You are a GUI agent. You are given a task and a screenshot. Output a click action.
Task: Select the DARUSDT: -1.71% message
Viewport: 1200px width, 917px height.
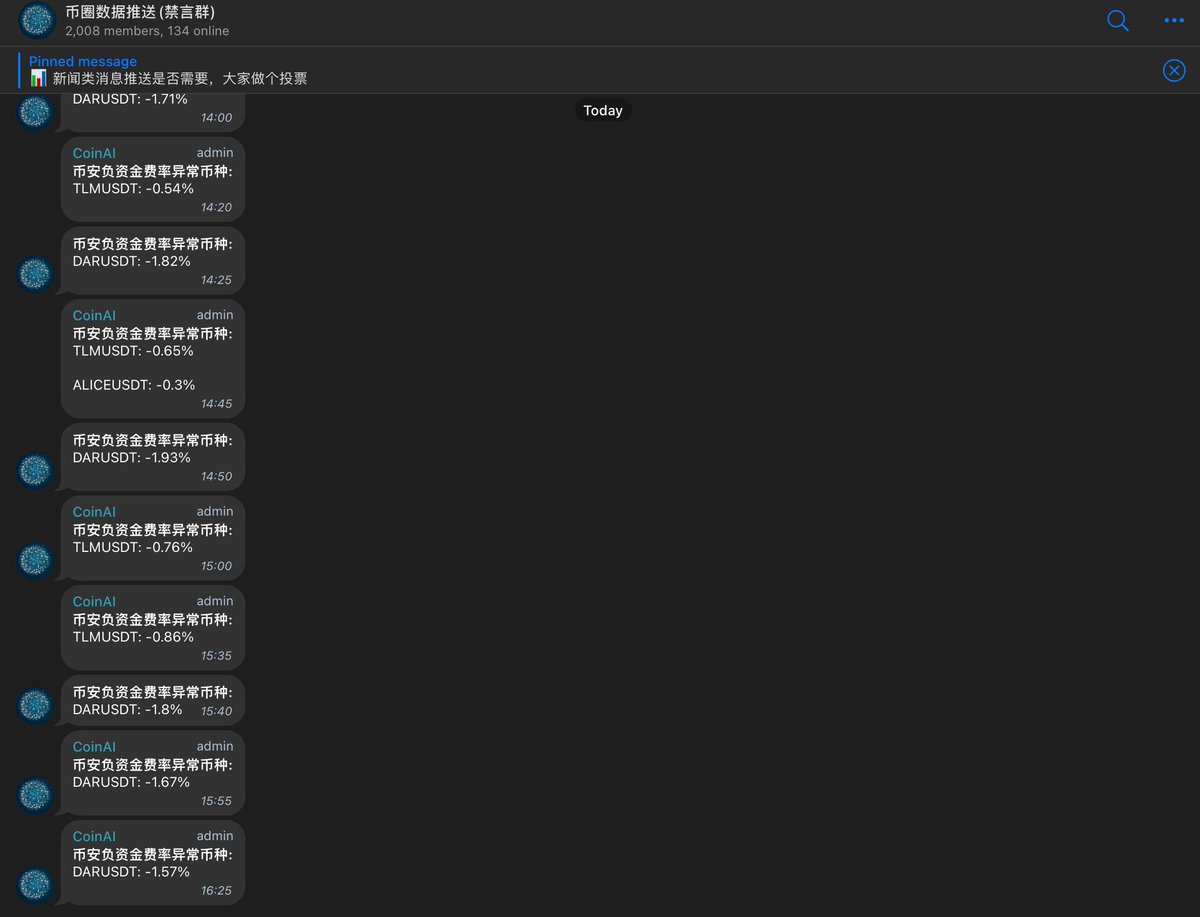click(130, 99)
